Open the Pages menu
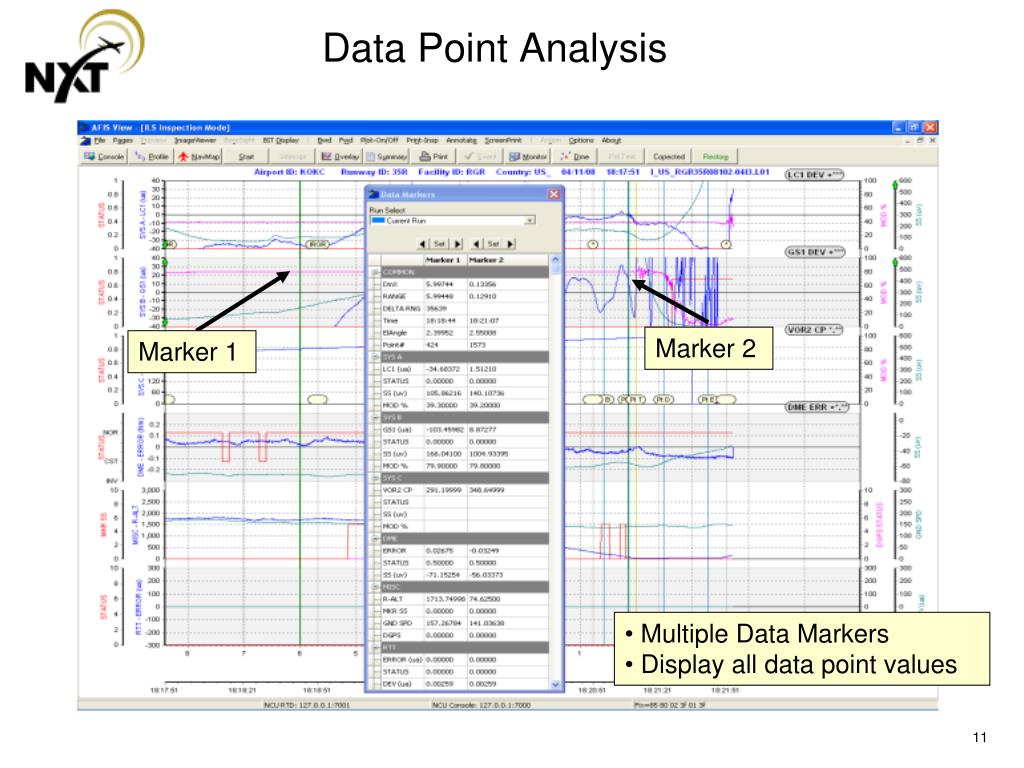 pos(122,140)
